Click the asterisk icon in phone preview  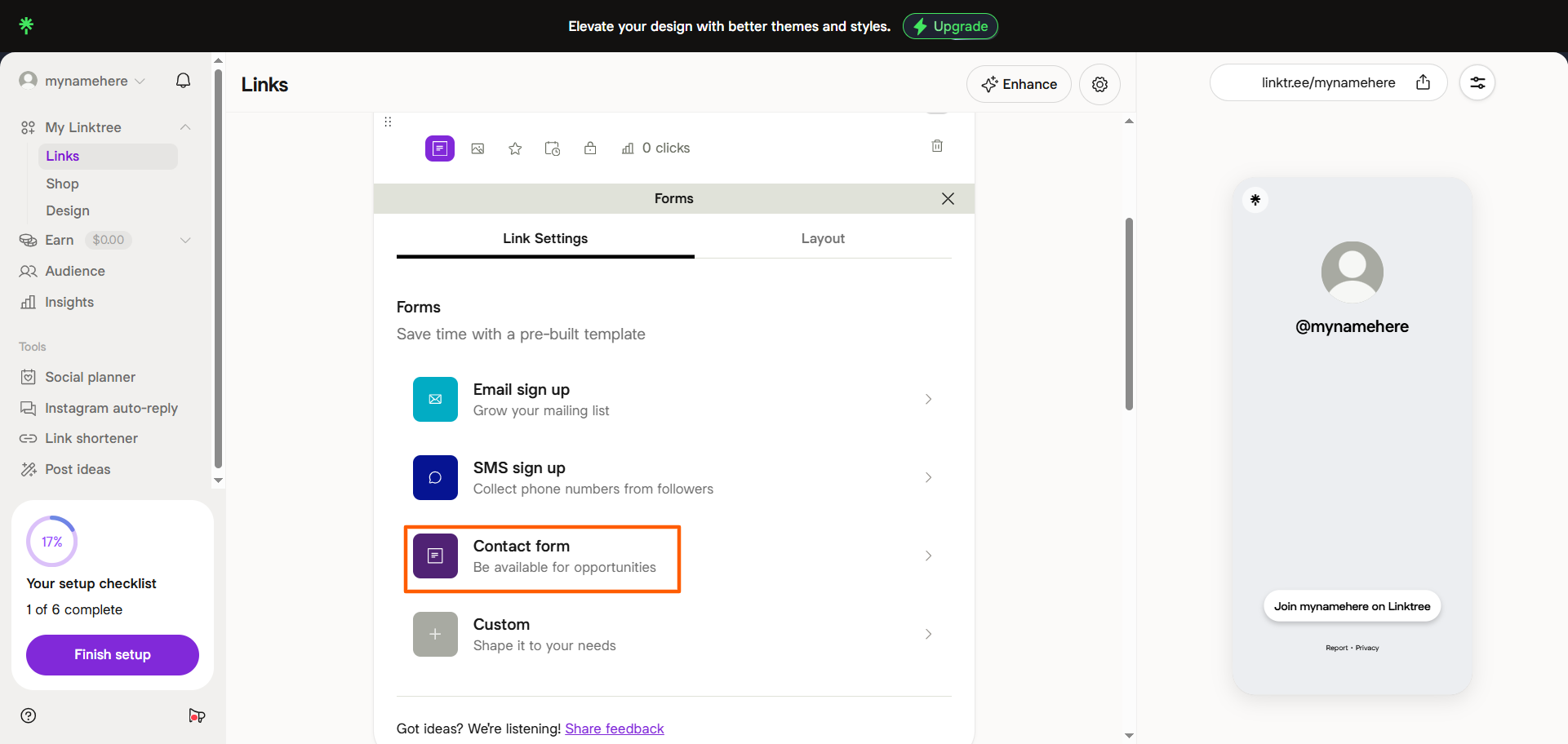point(1255,200)
